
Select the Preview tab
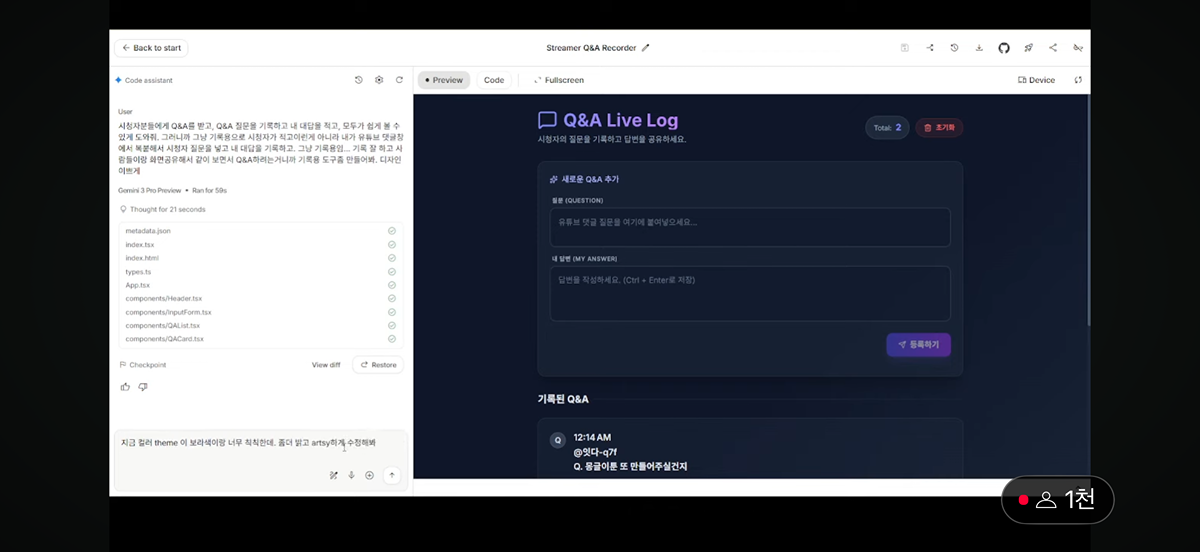pyautogui.click(x=443, y=80)
